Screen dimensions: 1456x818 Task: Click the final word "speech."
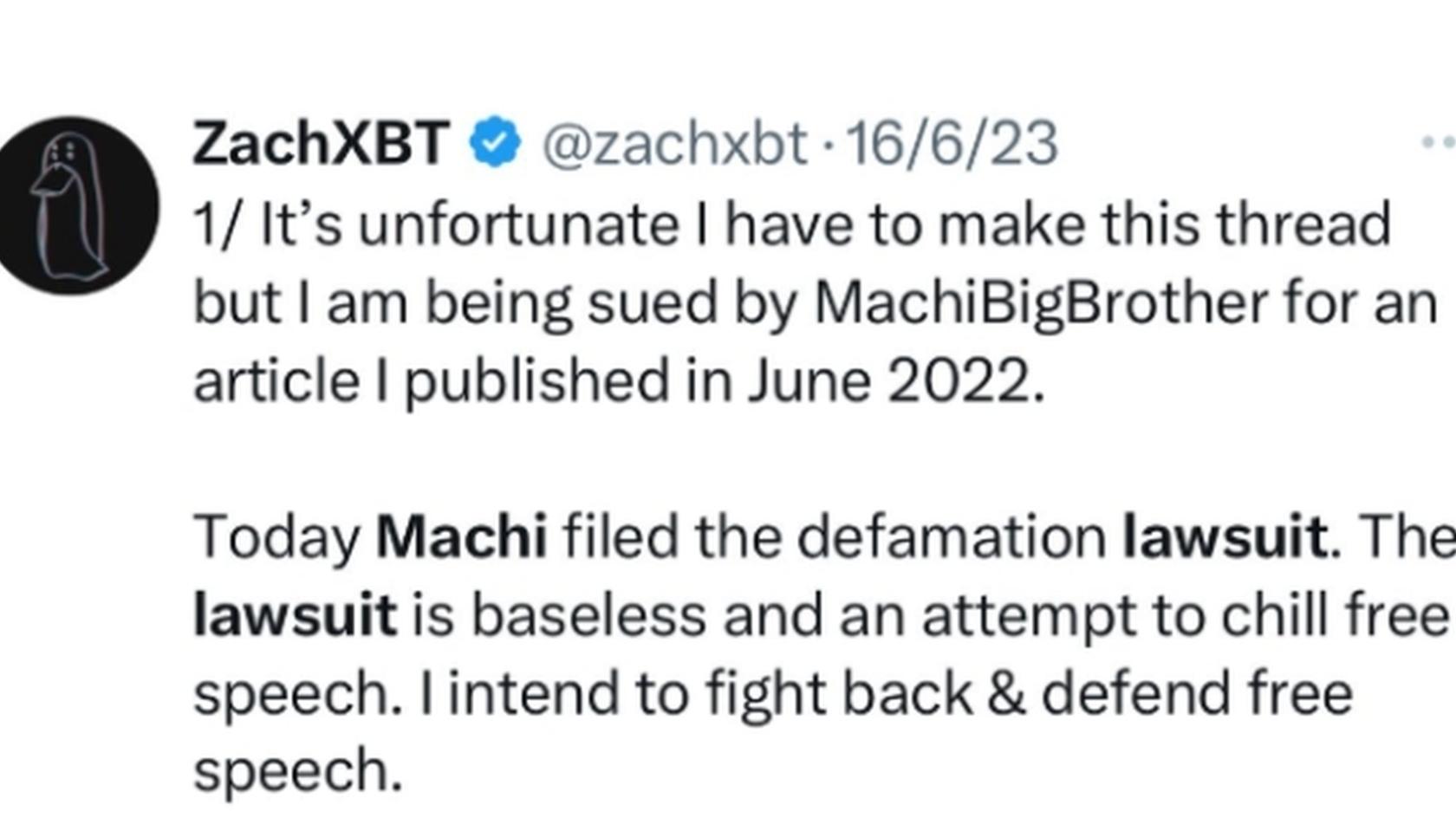point(297,771)
